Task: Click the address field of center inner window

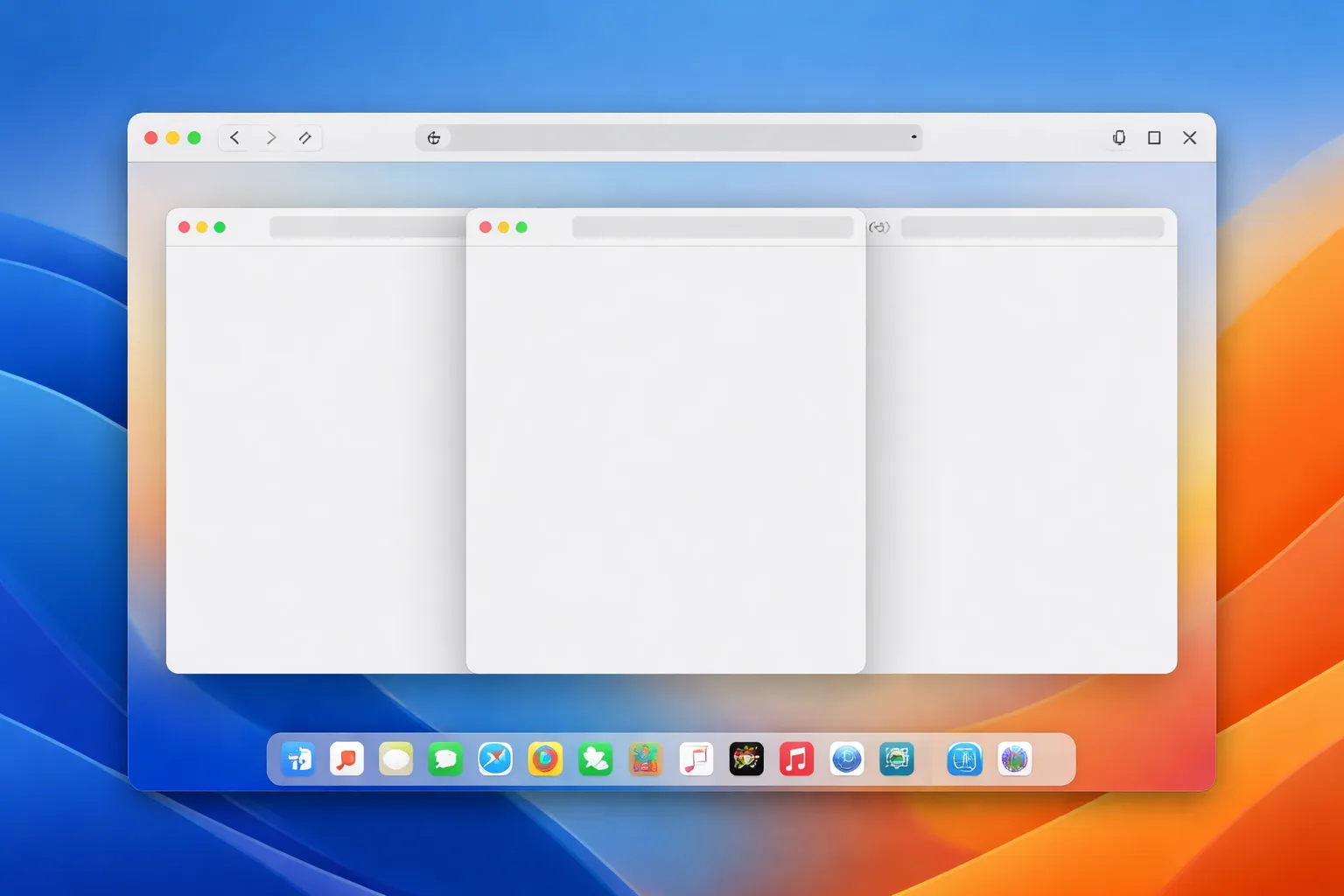Action: point(712,227)
